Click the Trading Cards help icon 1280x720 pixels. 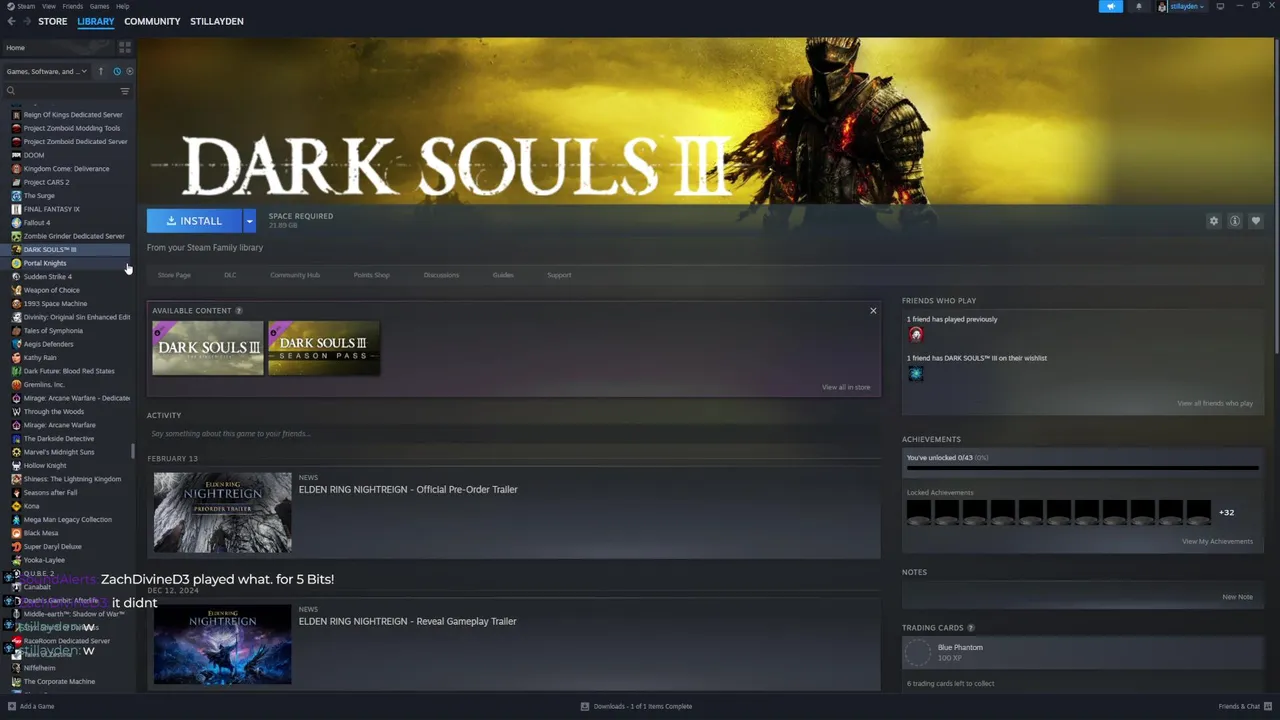971,628
